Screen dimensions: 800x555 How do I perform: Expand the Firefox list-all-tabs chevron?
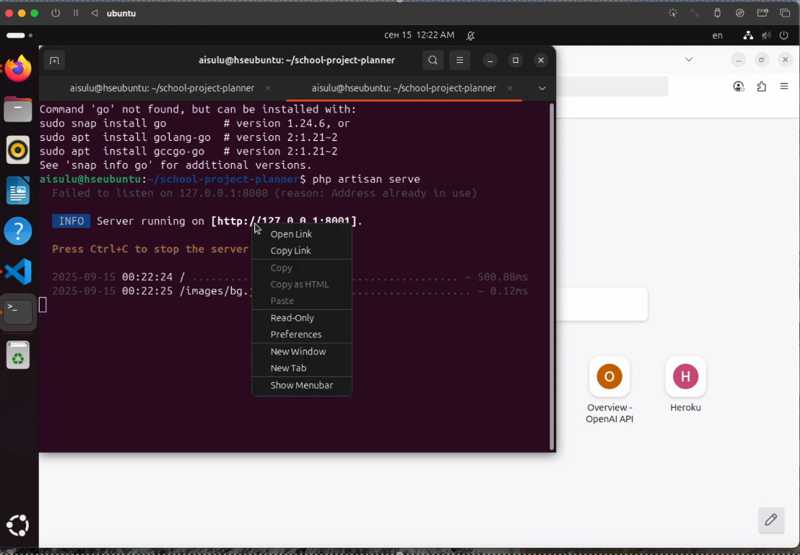[688, 60]
